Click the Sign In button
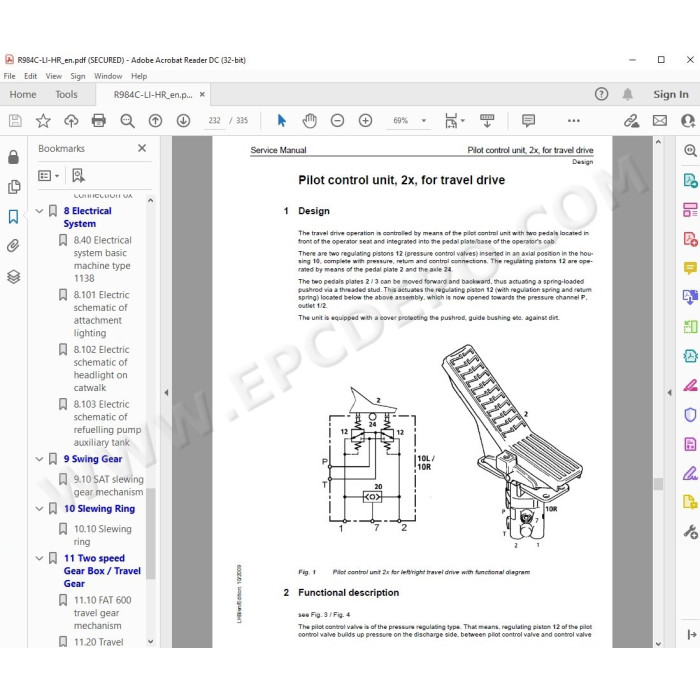This screenshot has height=700, width=700. pos(671,94)
